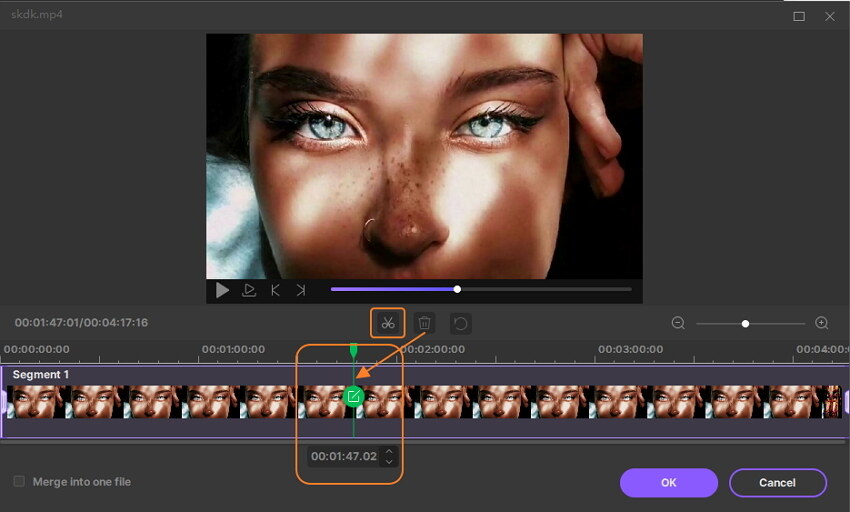Click the green edit marker on playhead
The height and width of the screenshot is (512, 850).
pos(353,397)
